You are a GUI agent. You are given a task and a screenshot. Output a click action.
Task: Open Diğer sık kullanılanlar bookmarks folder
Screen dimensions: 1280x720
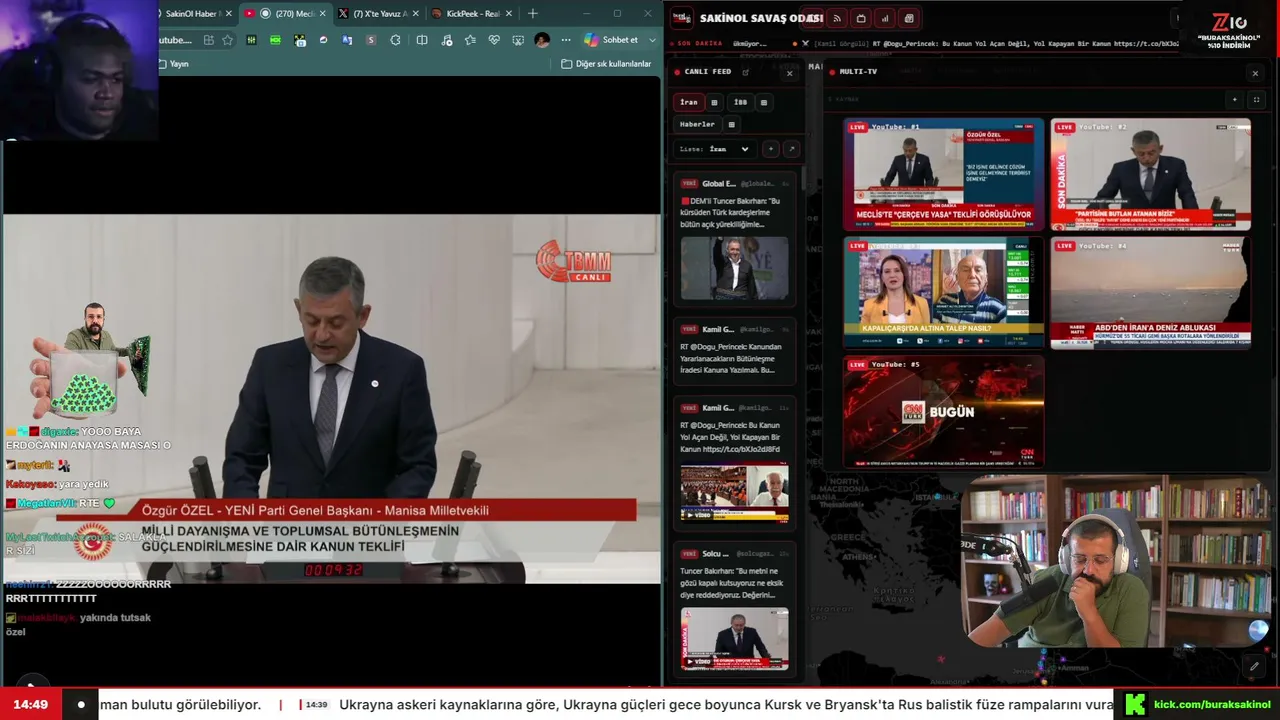click(x=606, y=64)
